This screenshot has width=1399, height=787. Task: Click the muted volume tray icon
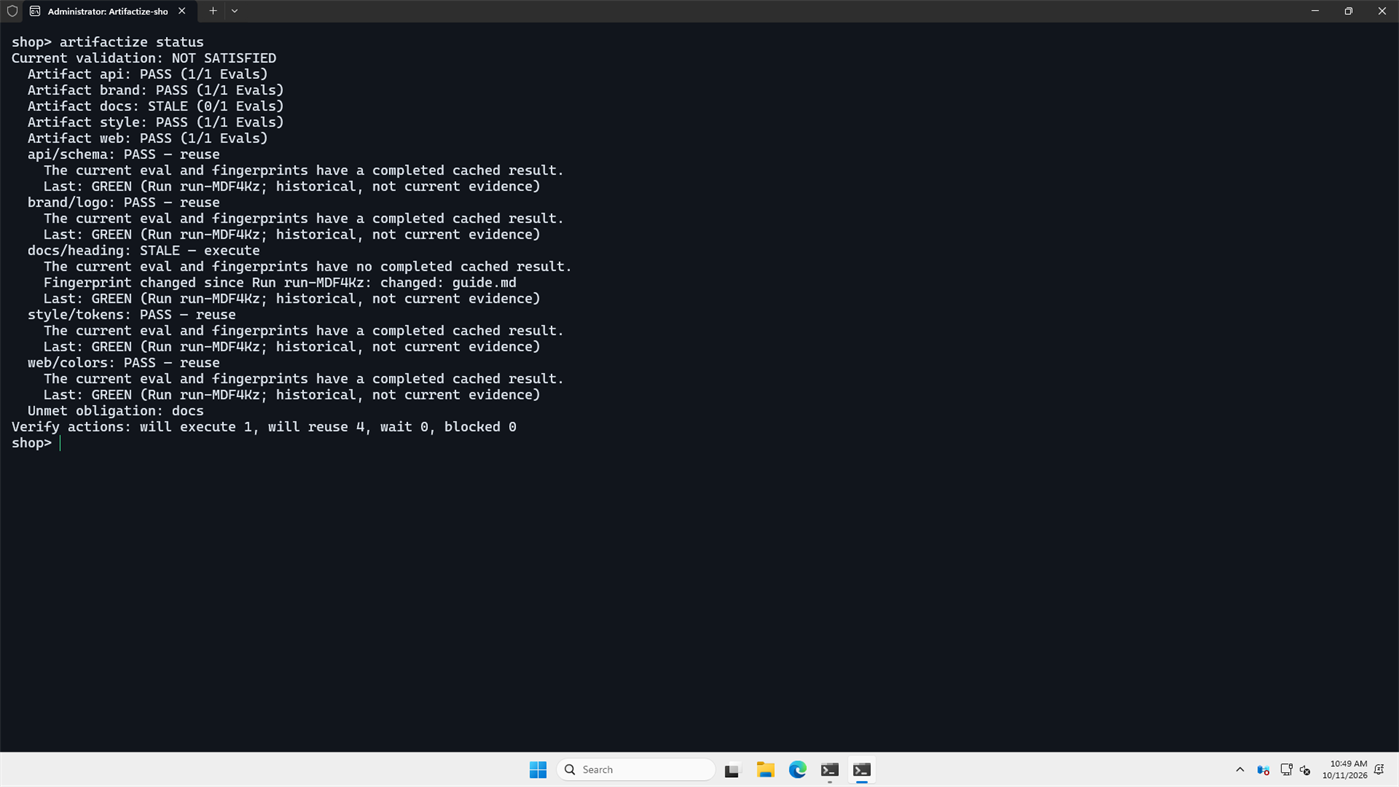coord(1305,770)
